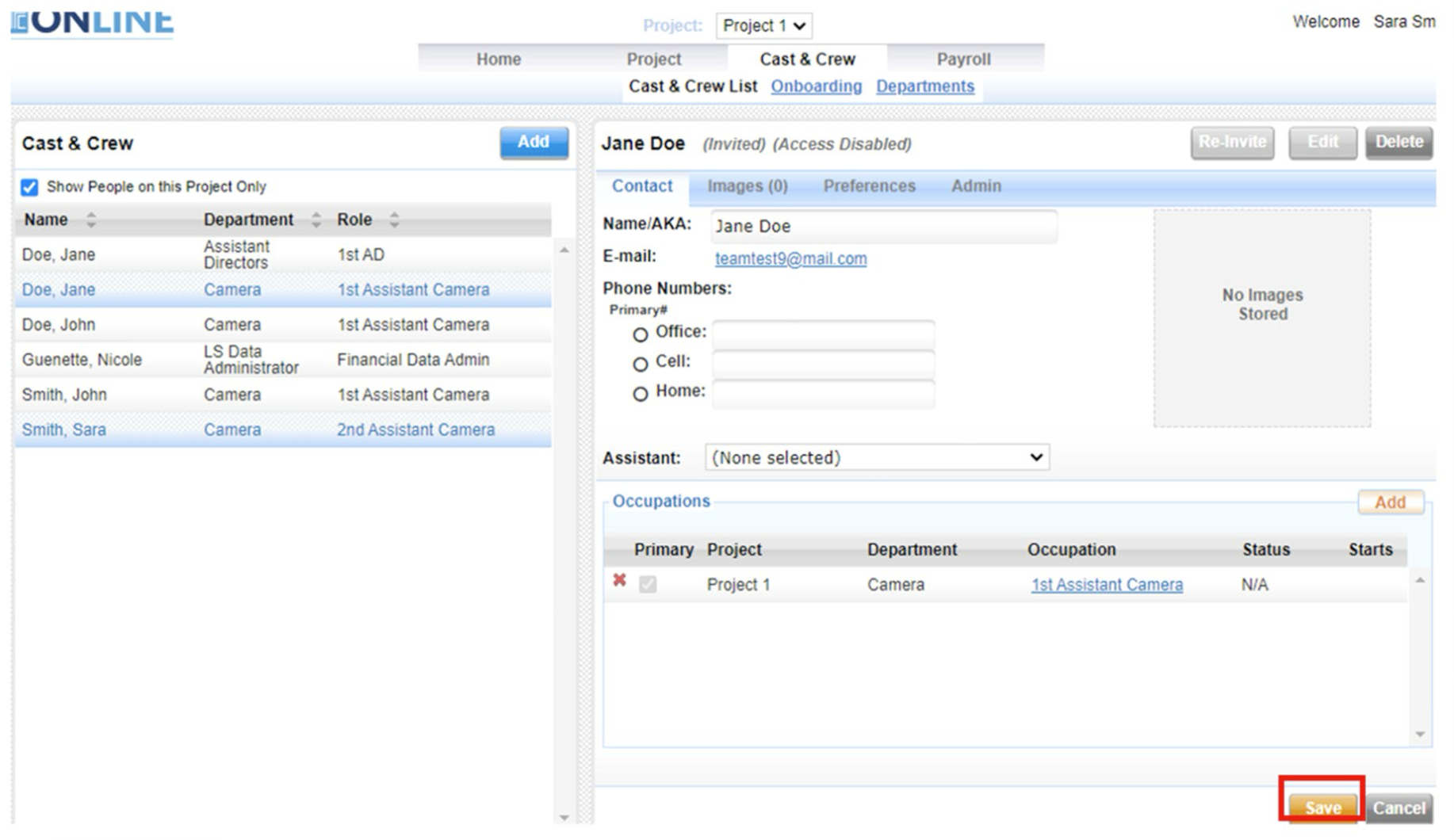Click the ONLINE logo
The image size is (1454, 840).
click(92, 24)
